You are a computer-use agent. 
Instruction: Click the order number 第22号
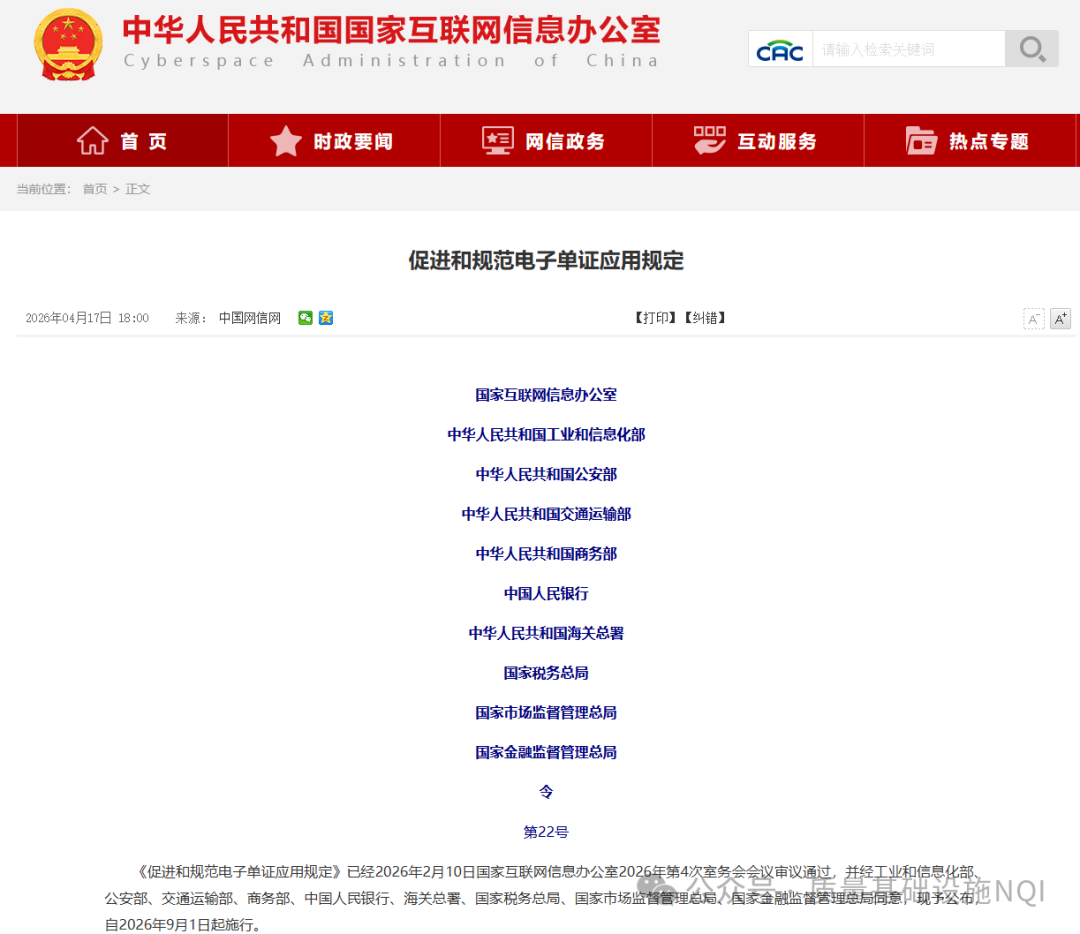546,832
